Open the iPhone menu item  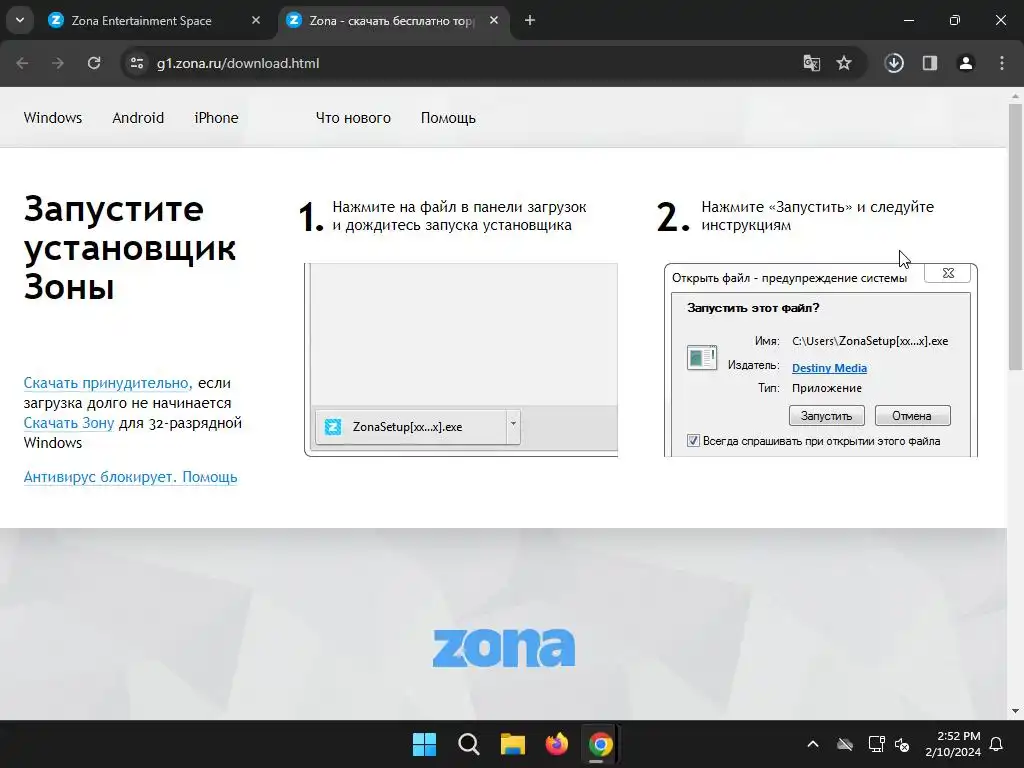(216, 118)
